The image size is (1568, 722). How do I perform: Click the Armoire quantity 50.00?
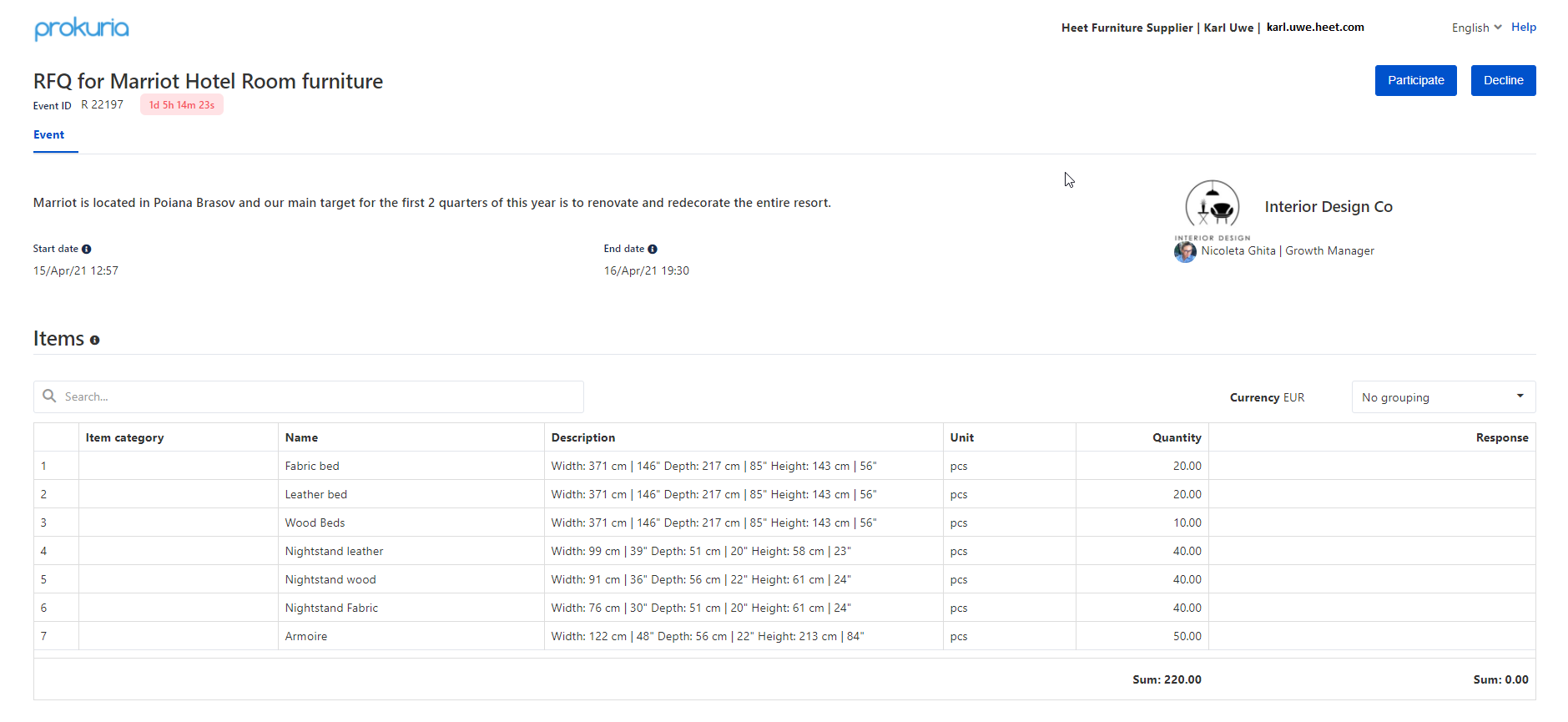coord(1187,636)
